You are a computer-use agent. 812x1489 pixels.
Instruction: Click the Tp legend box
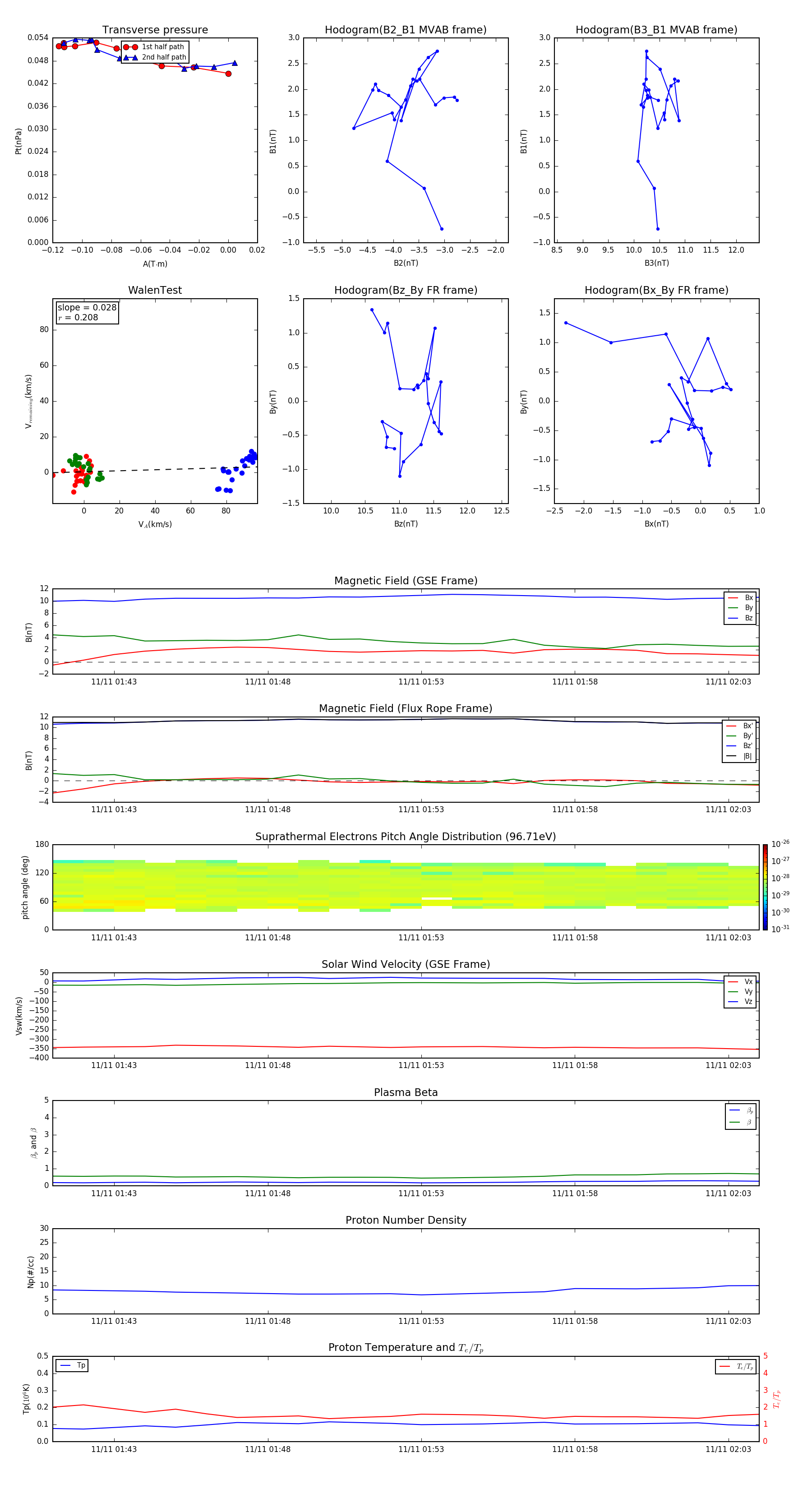(72, 1365)
